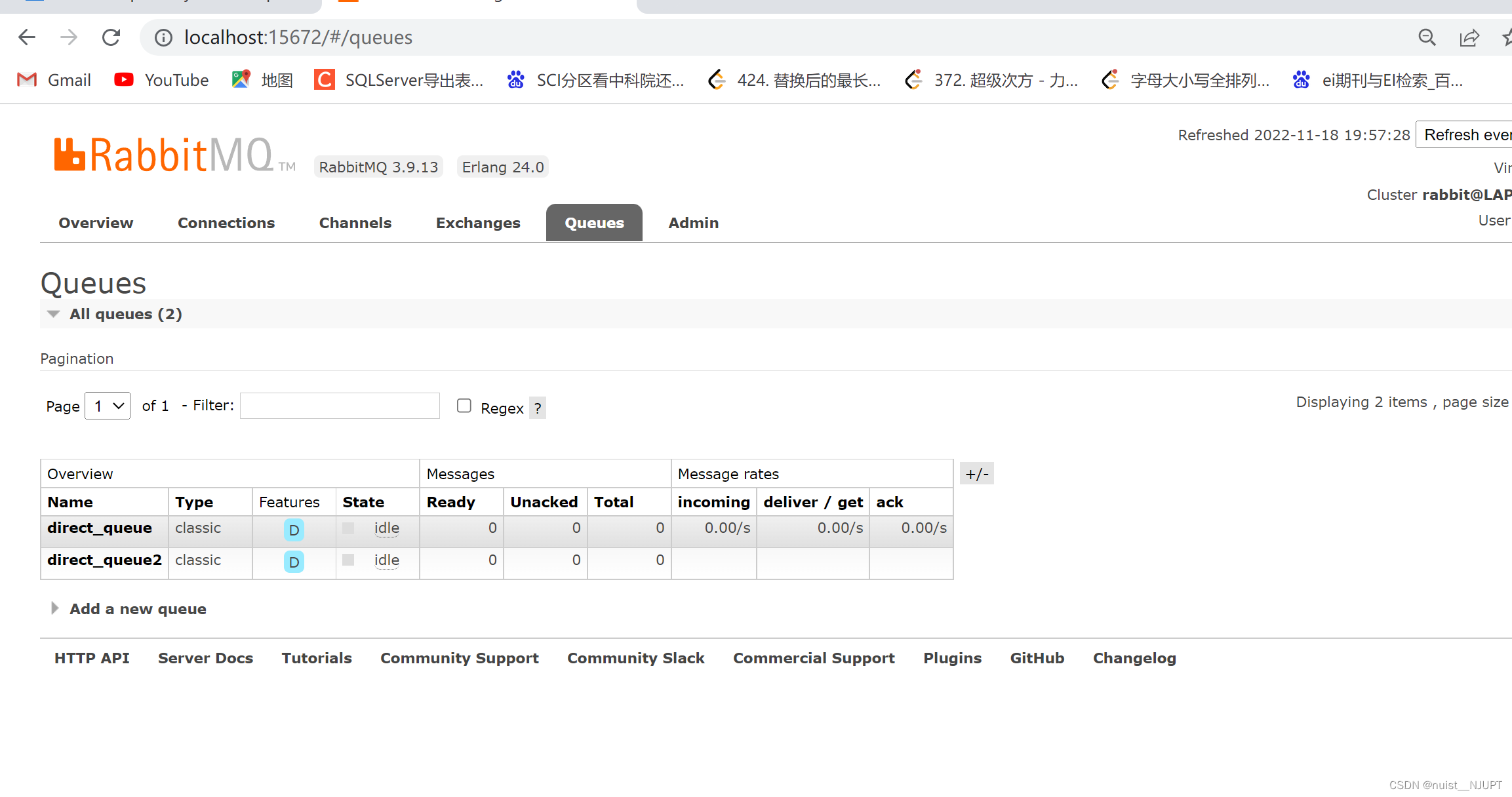Viewport: 1512px width, 797px height.
Task: Open the direct_queue queue details
Action: click(100, 528)
